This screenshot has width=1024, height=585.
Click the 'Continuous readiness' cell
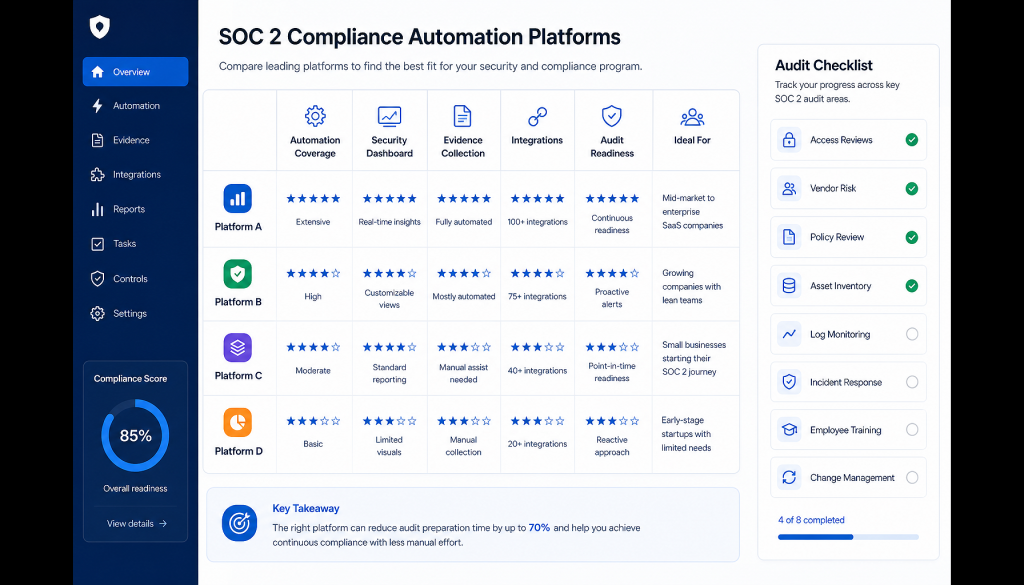pyautogui.click(x=612, y=224)
